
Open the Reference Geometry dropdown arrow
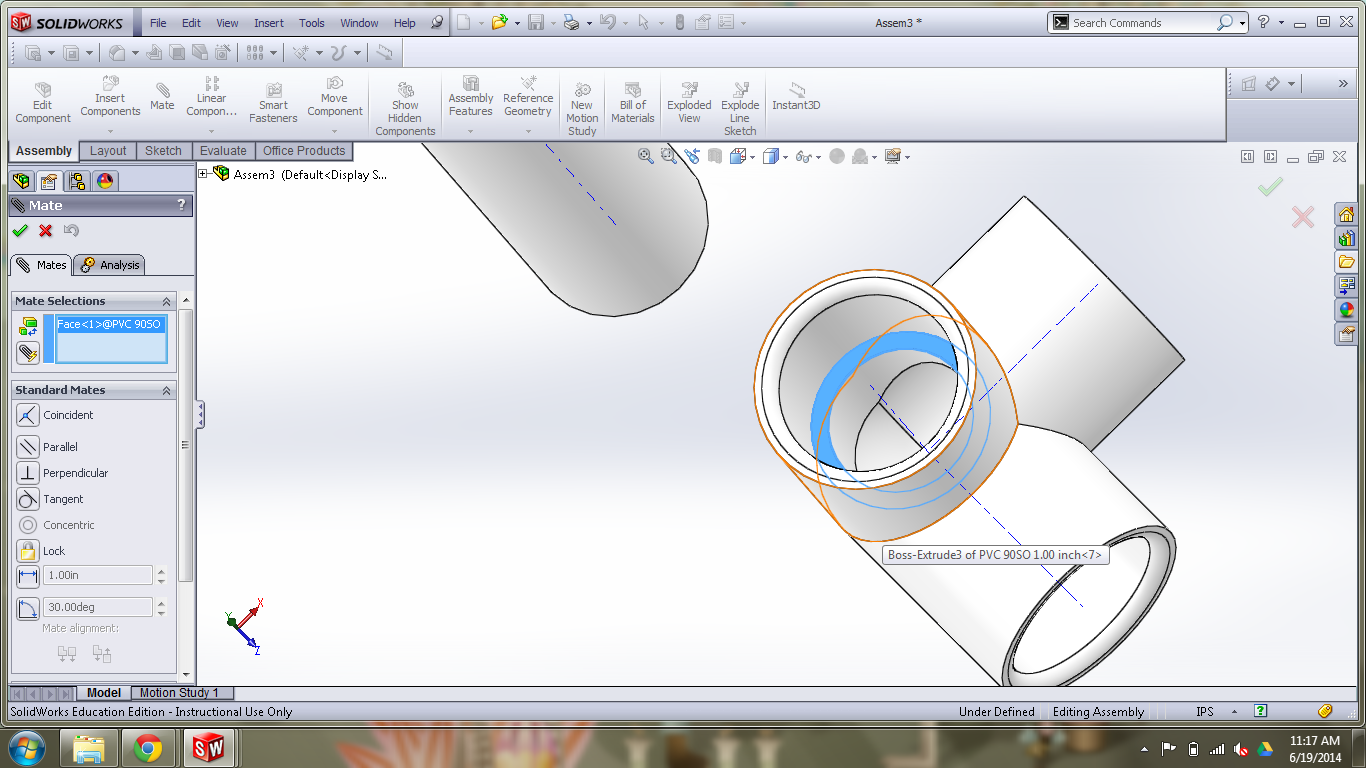[528, 131]
